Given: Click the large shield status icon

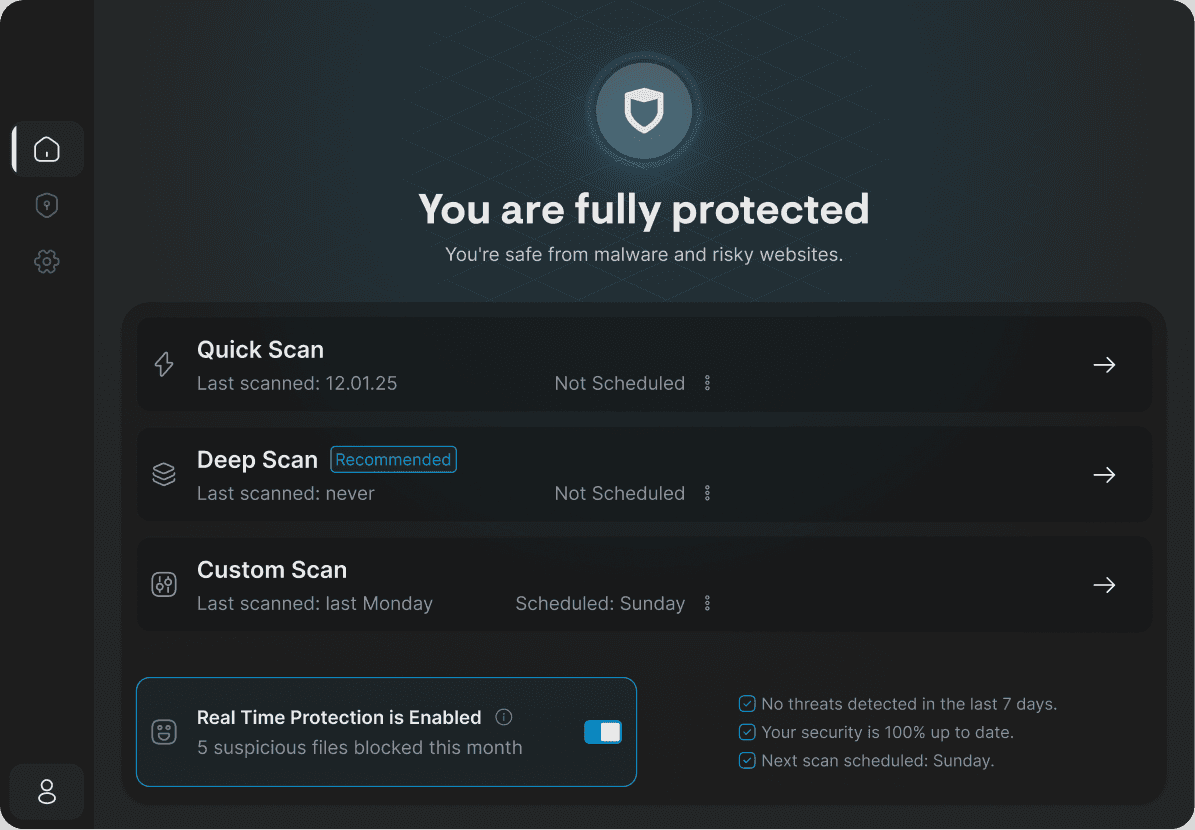Looking at the screenshot, I should coord(643,110).
